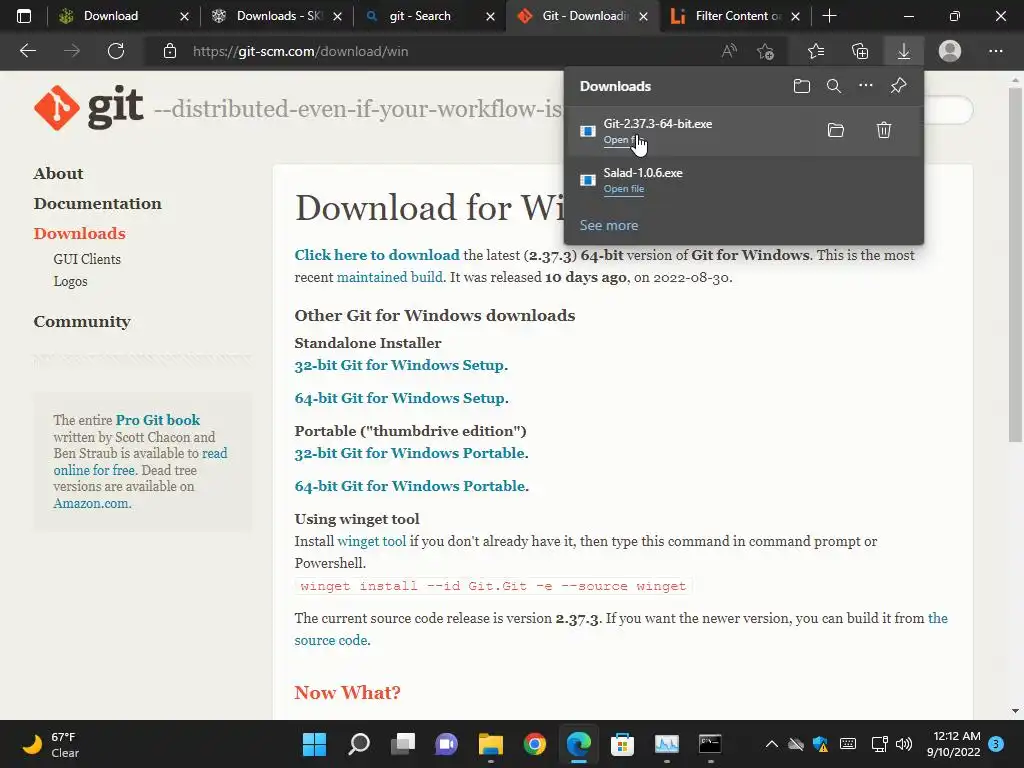Open Google Chrome from taskbar

pyautogui.click(x=534, y=744)
